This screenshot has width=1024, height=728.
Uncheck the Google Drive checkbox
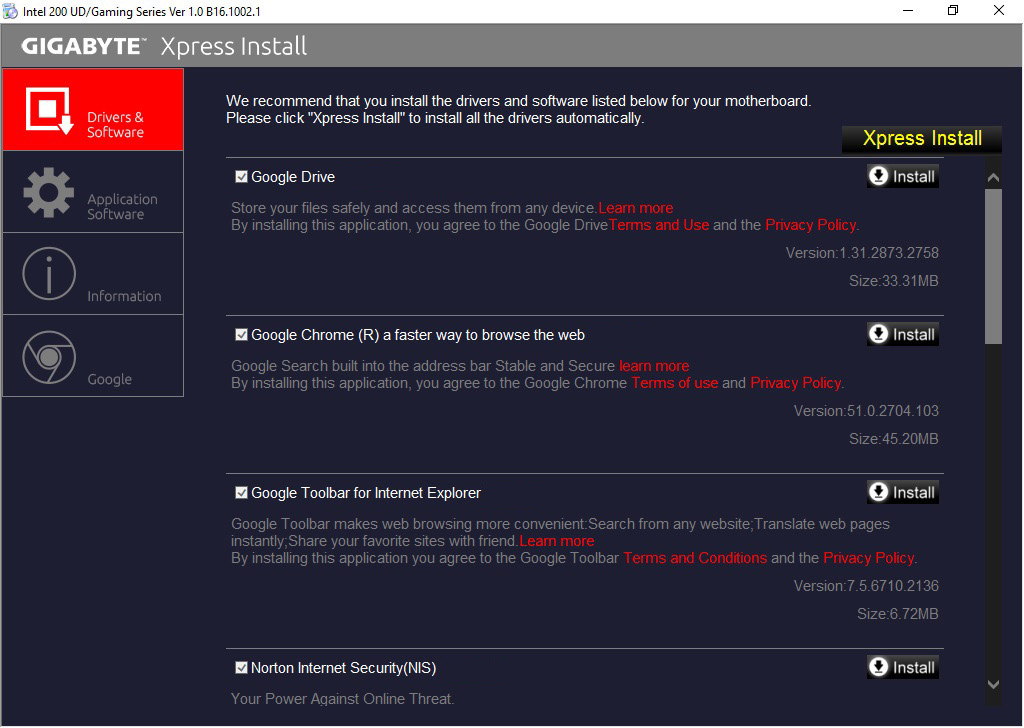[240, 175]
